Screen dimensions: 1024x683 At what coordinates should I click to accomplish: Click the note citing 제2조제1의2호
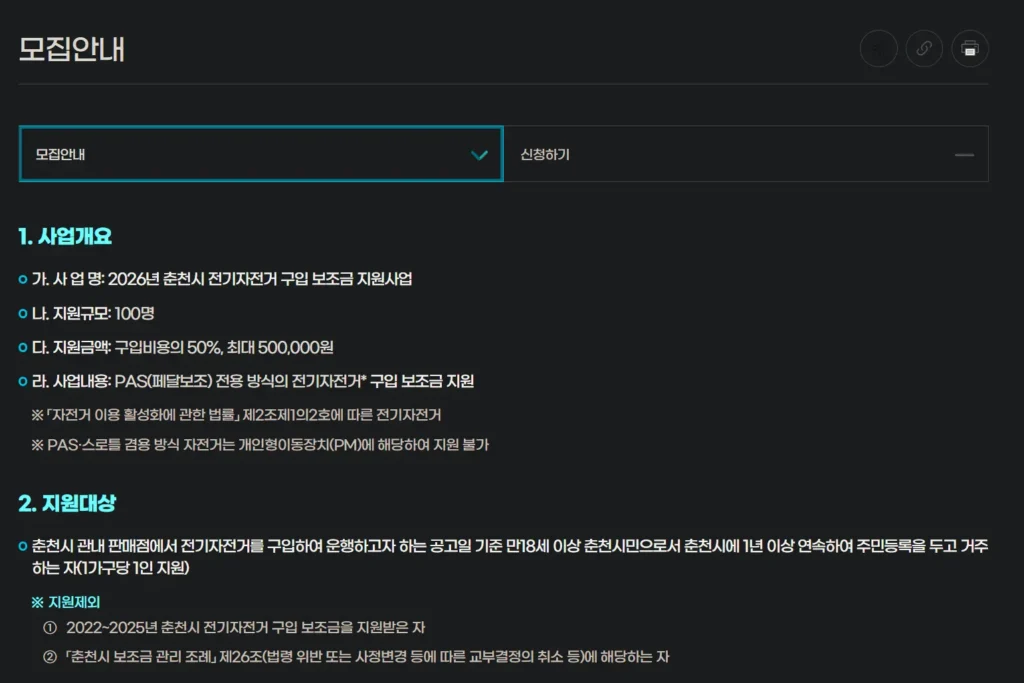point(236,415)
